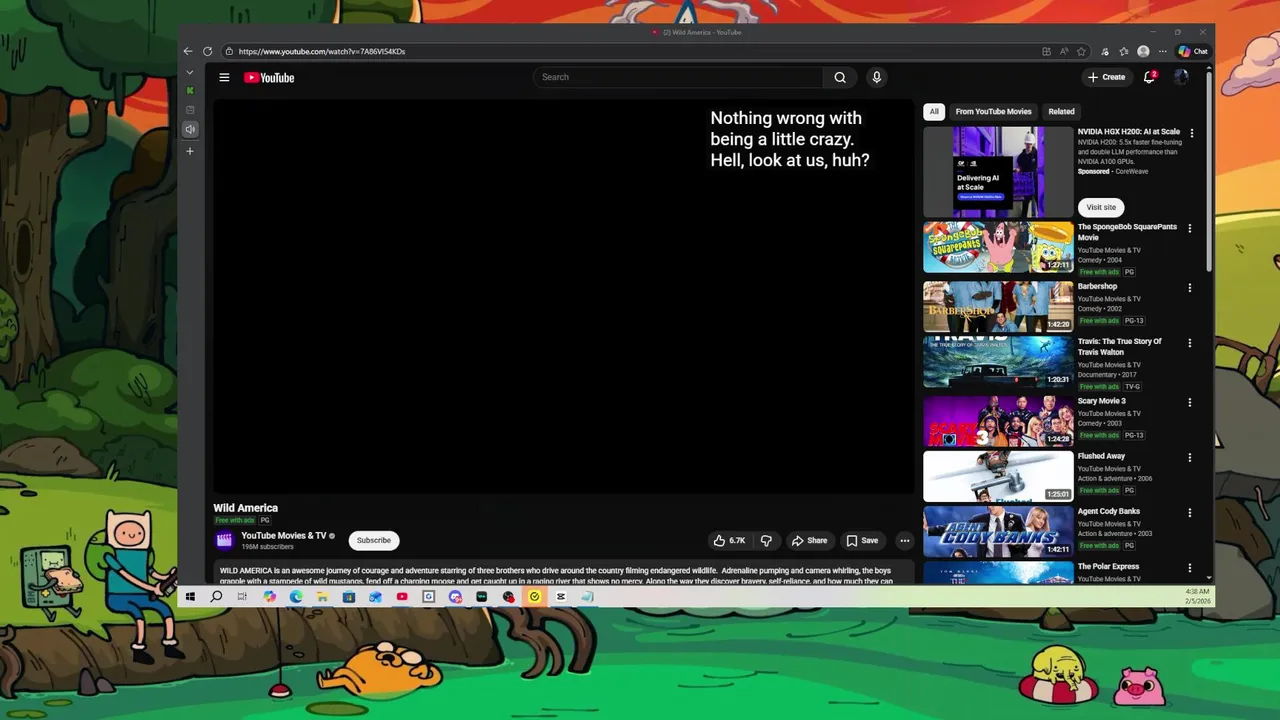This screenshot has width=1280, height=720.
Task: Open options for Travis Walton documentary
Action: click(1190, 343)
